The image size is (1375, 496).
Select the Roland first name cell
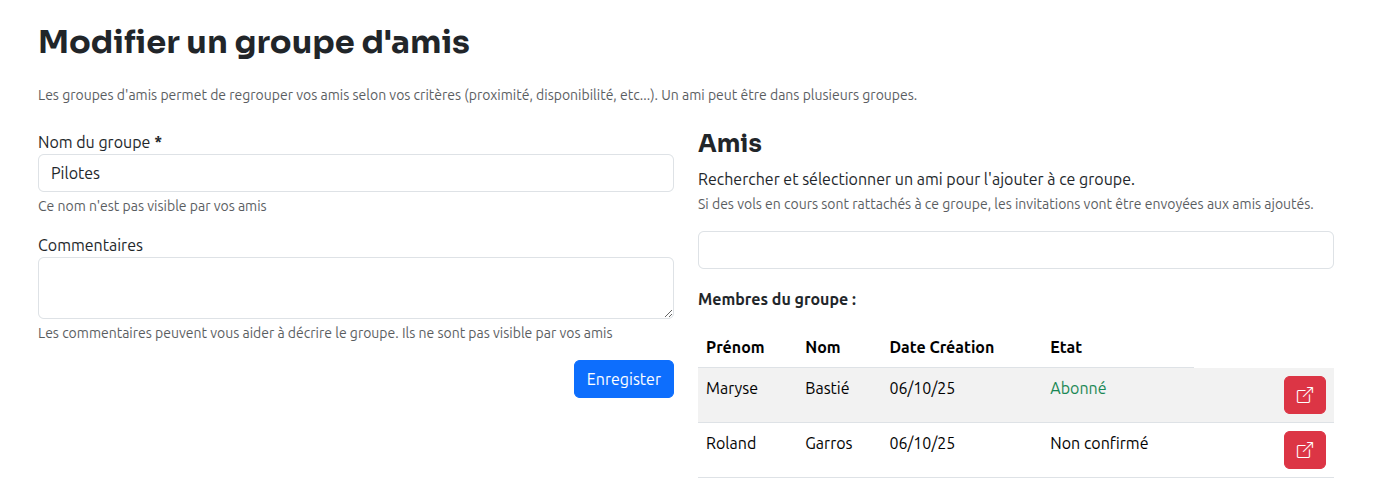pyautogui.click(x=730, y=443)
